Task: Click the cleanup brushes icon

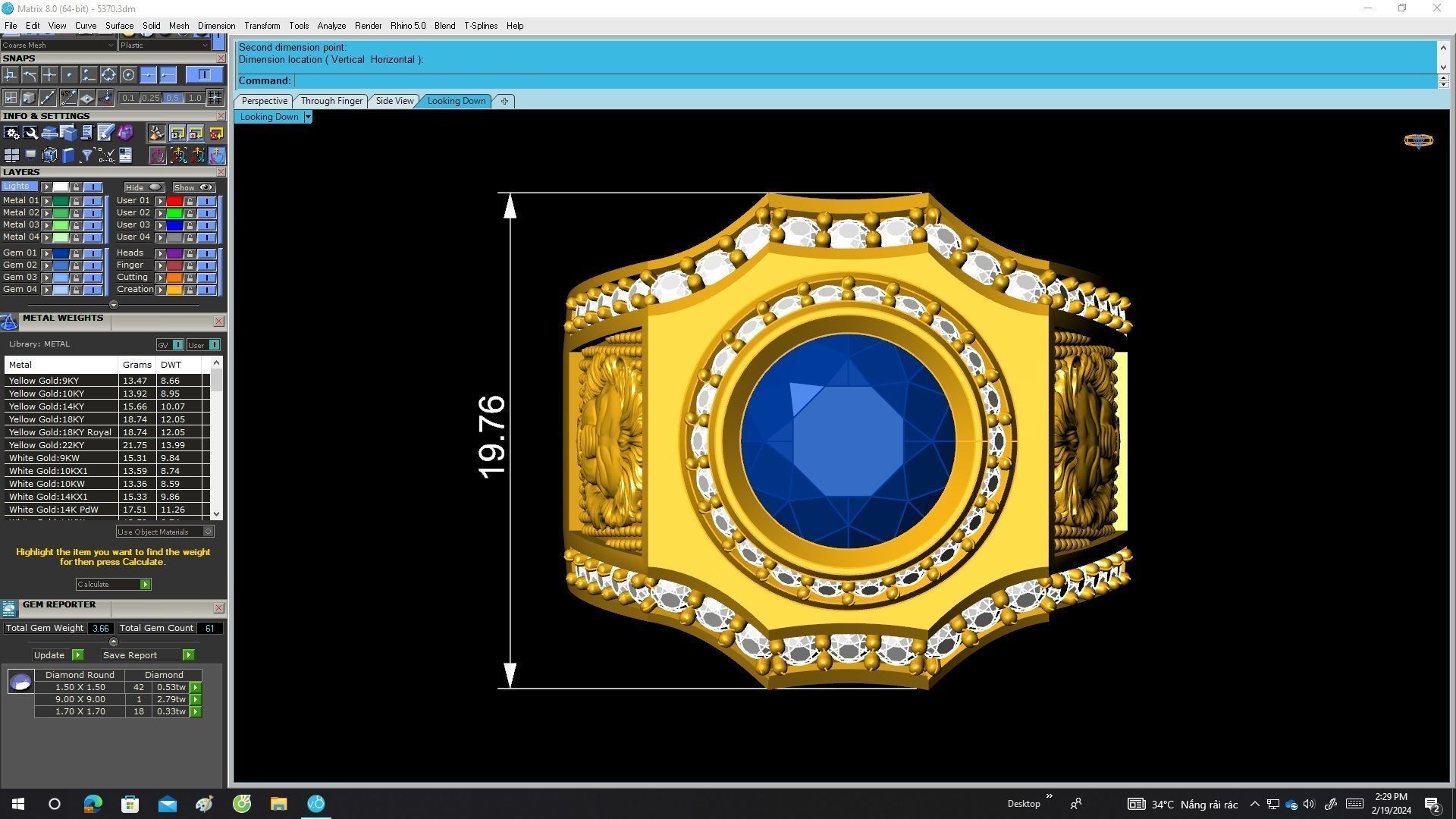Action: (156, 133)
